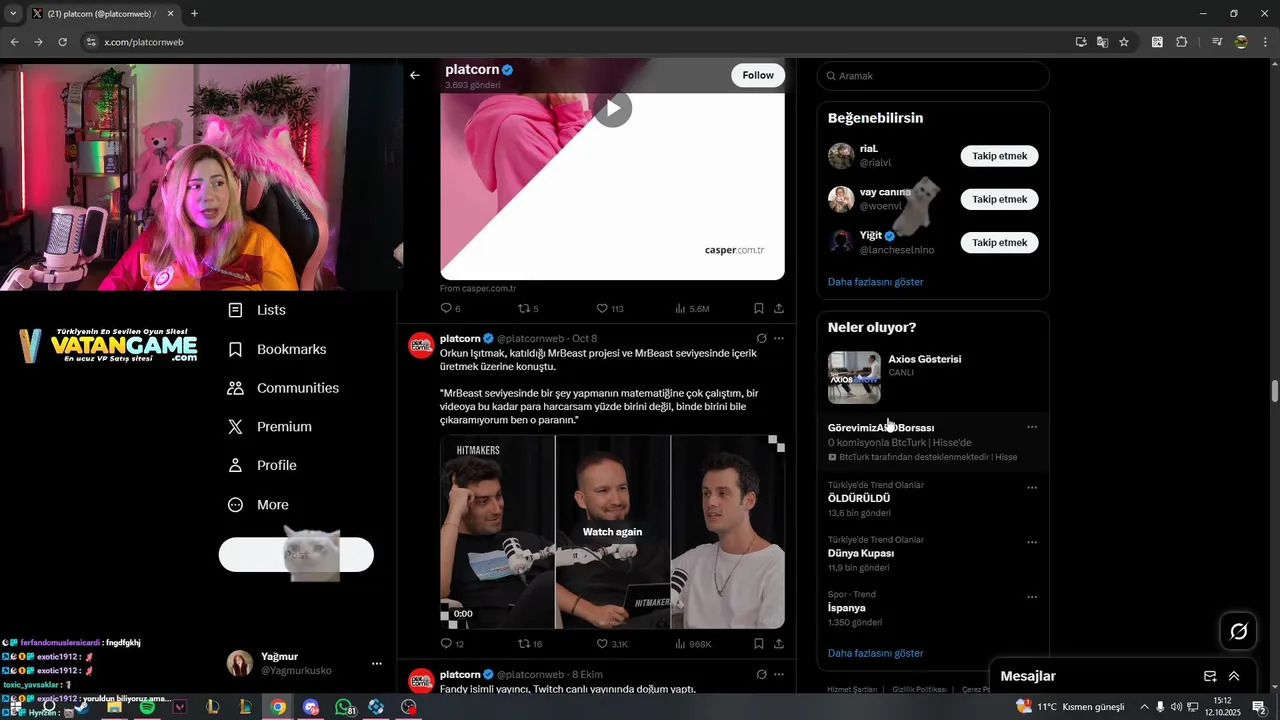Open account options next to Yağmur
Viewport: 1280px width, 720px height.
click(377, 663)
